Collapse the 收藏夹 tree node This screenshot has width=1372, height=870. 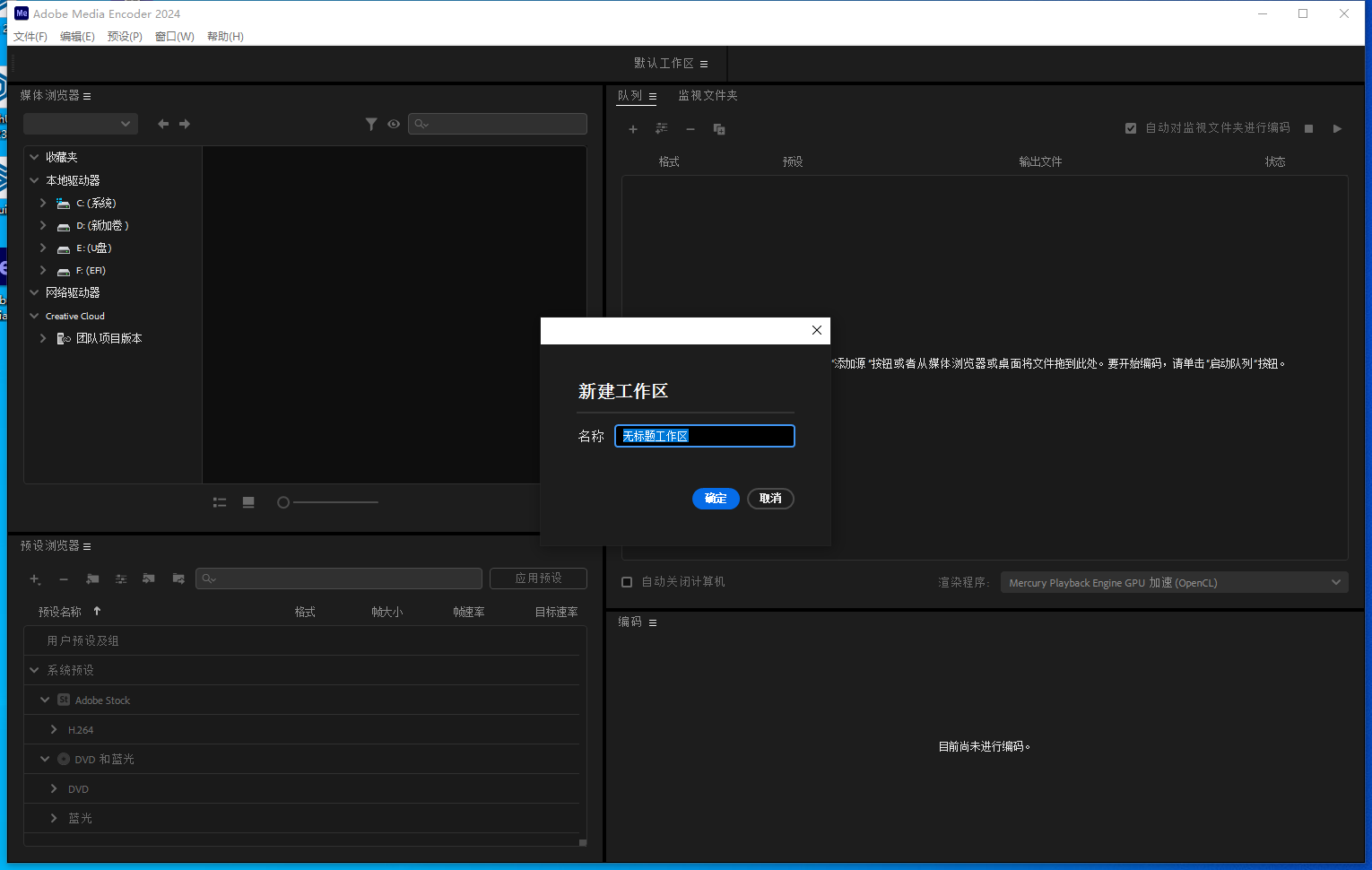34,157
